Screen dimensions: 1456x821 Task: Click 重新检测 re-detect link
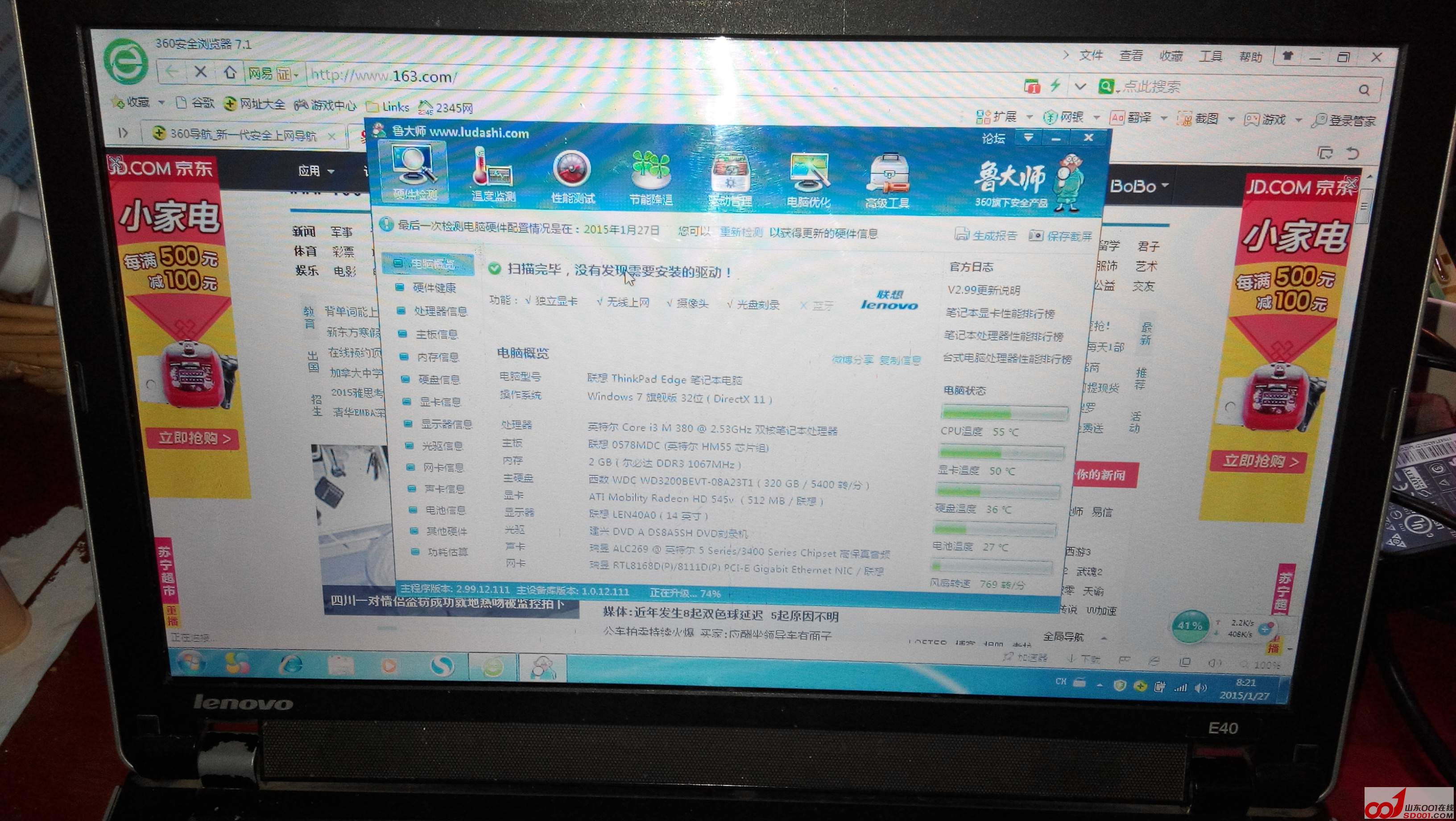[x=741, y=232]
